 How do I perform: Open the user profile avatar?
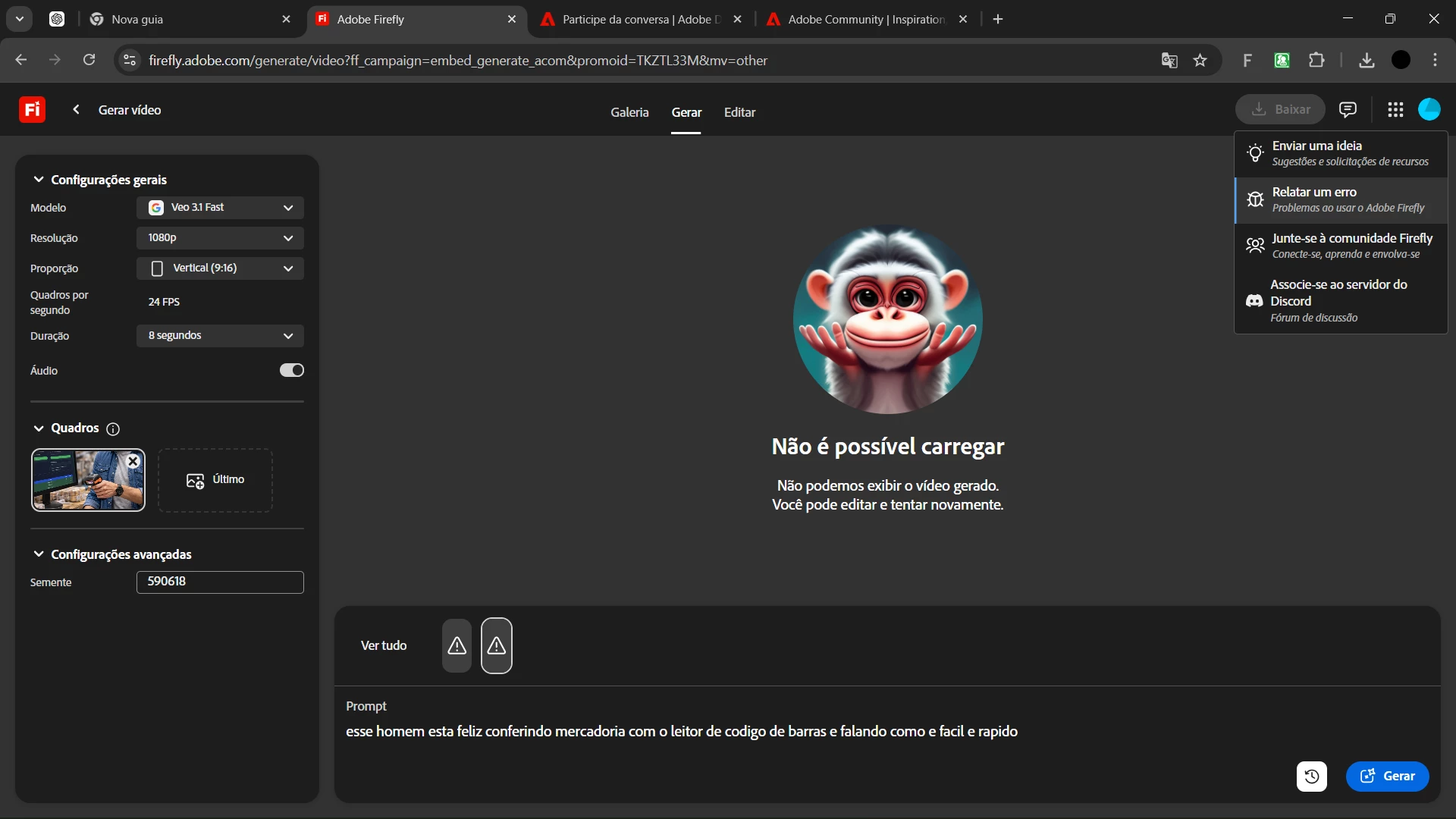1429,109
